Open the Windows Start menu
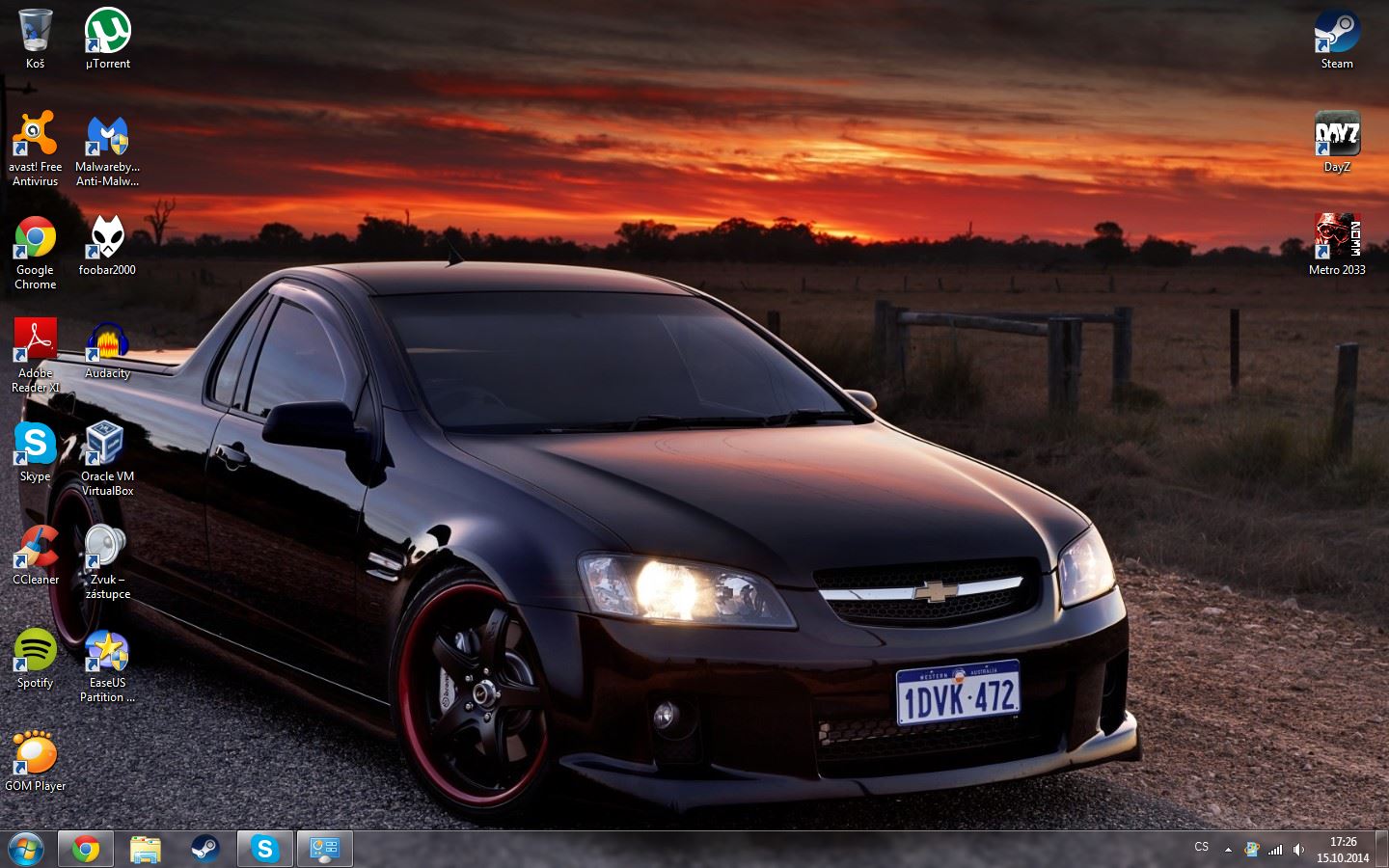This screenshot has width=1389, height=868. [26, 849]
